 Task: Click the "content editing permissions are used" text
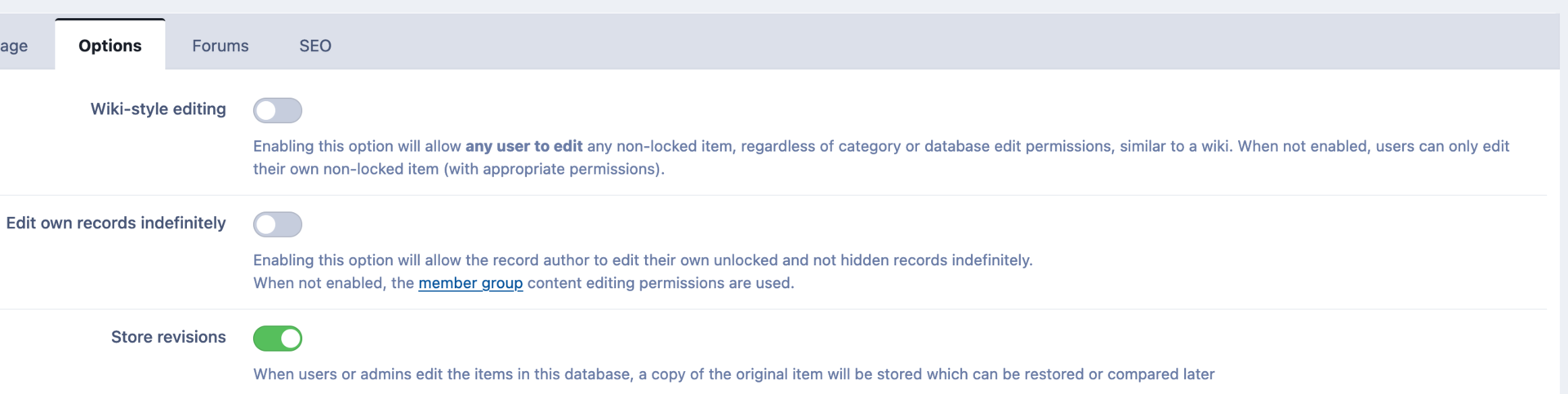(660, 283)
